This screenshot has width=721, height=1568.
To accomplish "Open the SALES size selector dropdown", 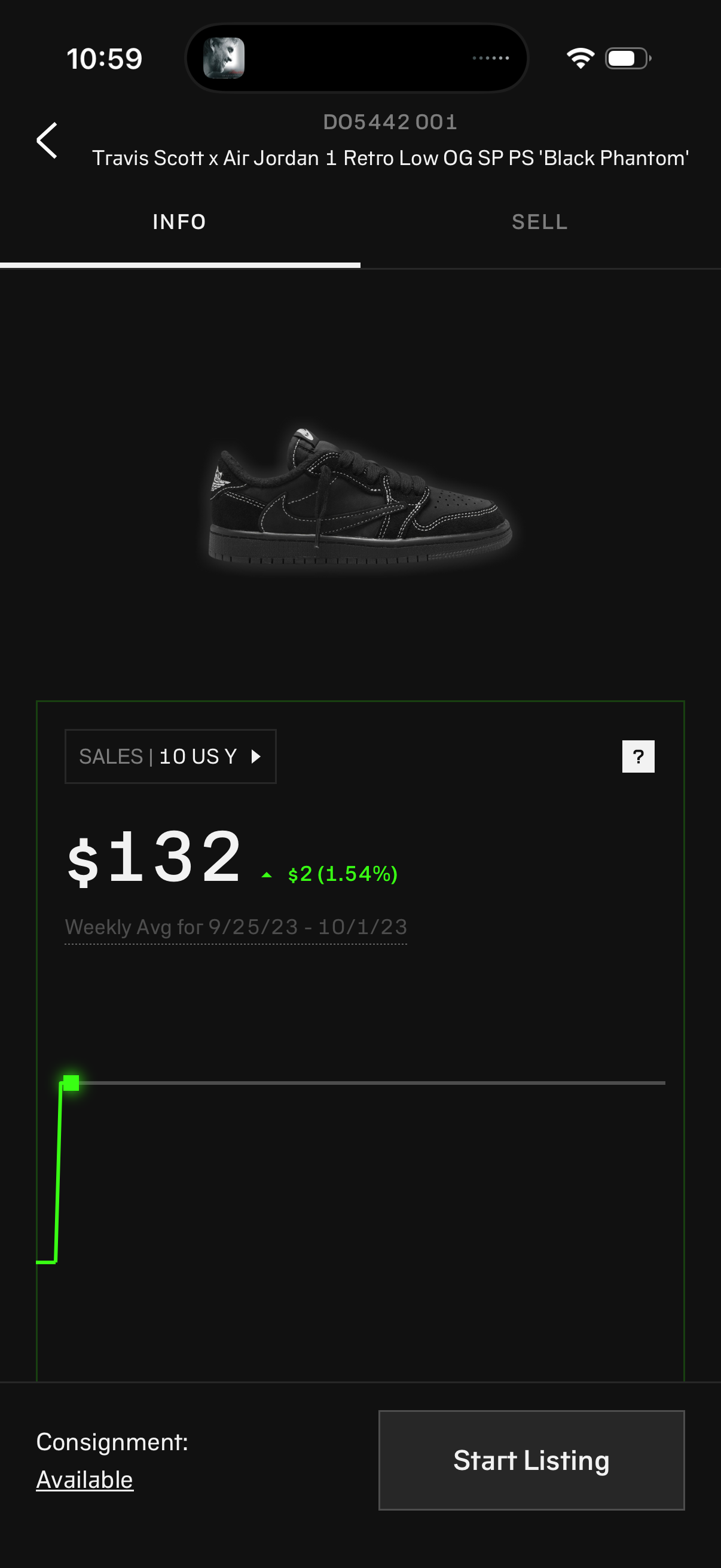I will click(x=170, y=756).
